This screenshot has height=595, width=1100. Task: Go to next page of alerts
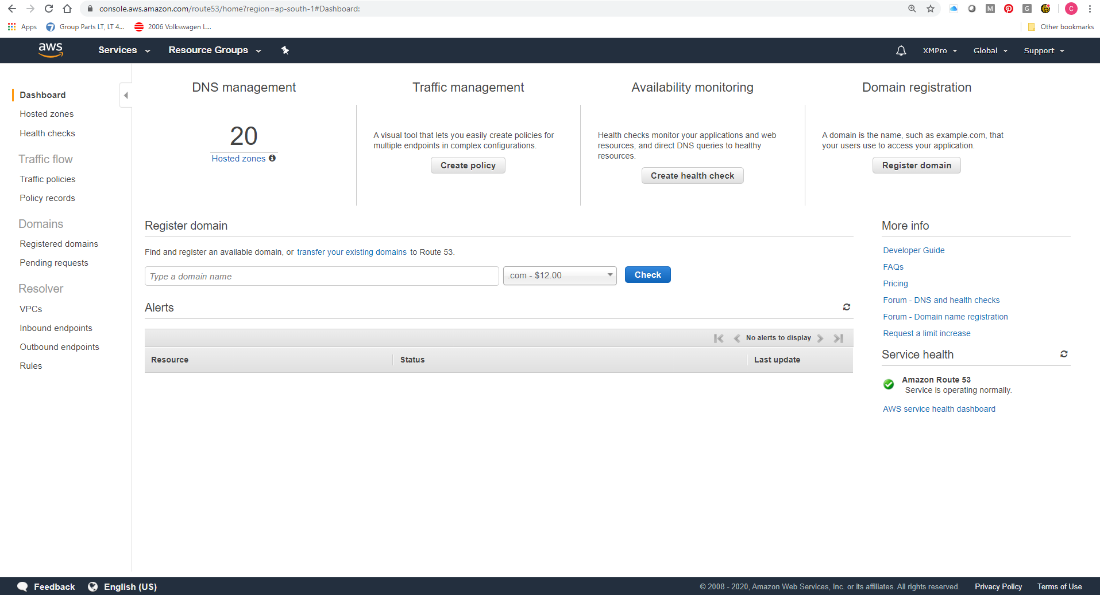coord(820,338)
